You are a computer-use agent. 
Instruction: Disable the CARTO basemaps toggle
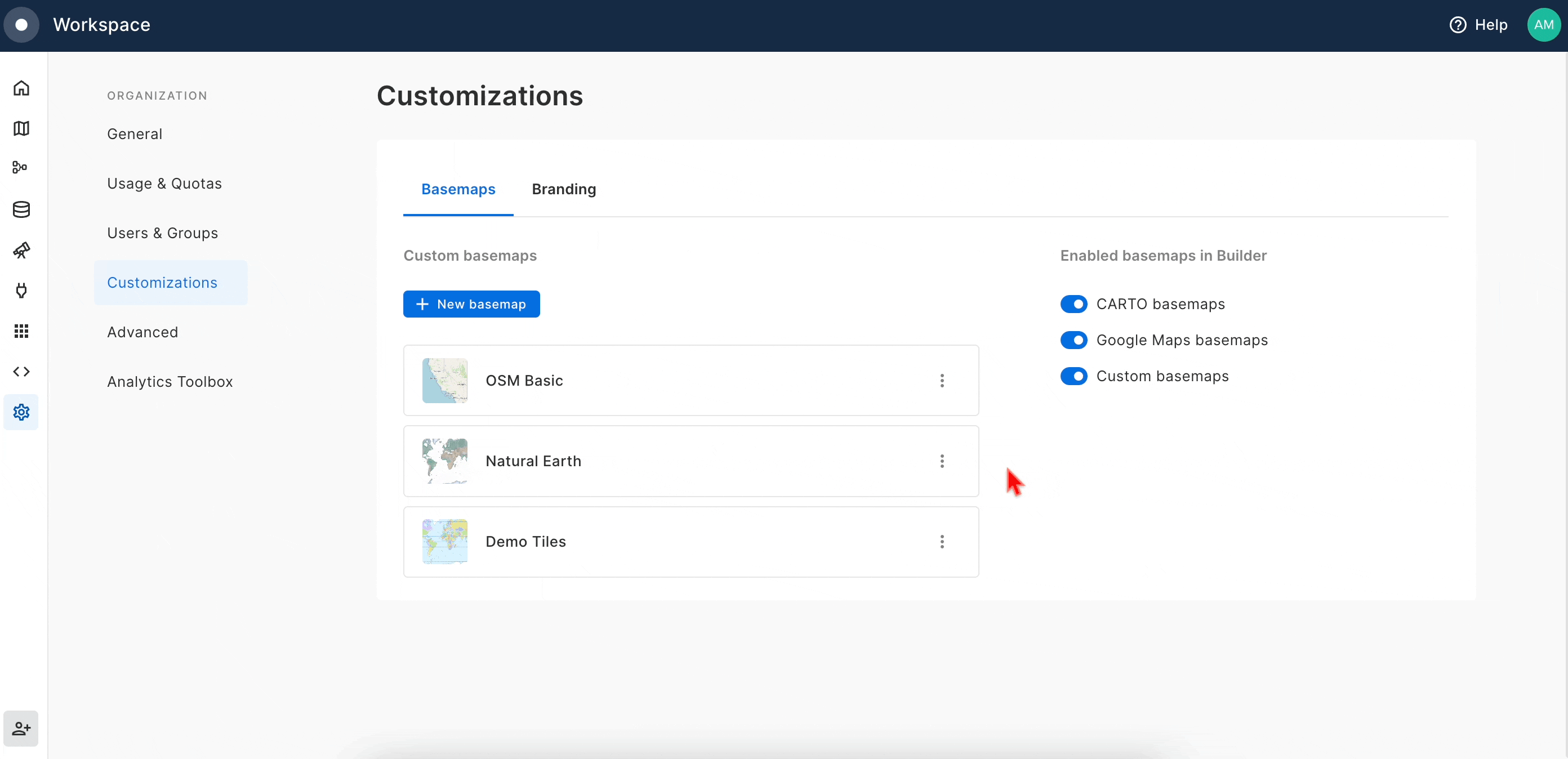[x=1073, y=303]
